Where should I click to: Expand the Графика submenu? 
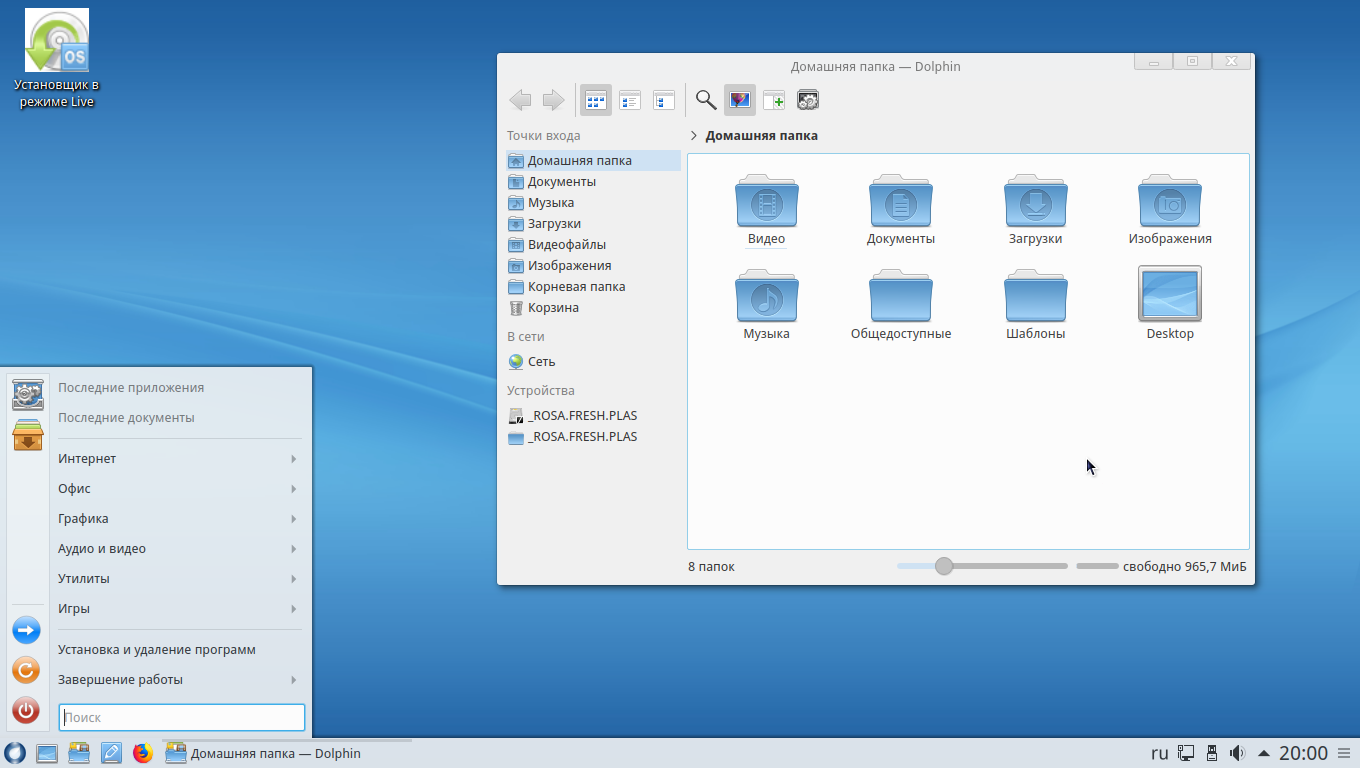(x=180, y=519)
